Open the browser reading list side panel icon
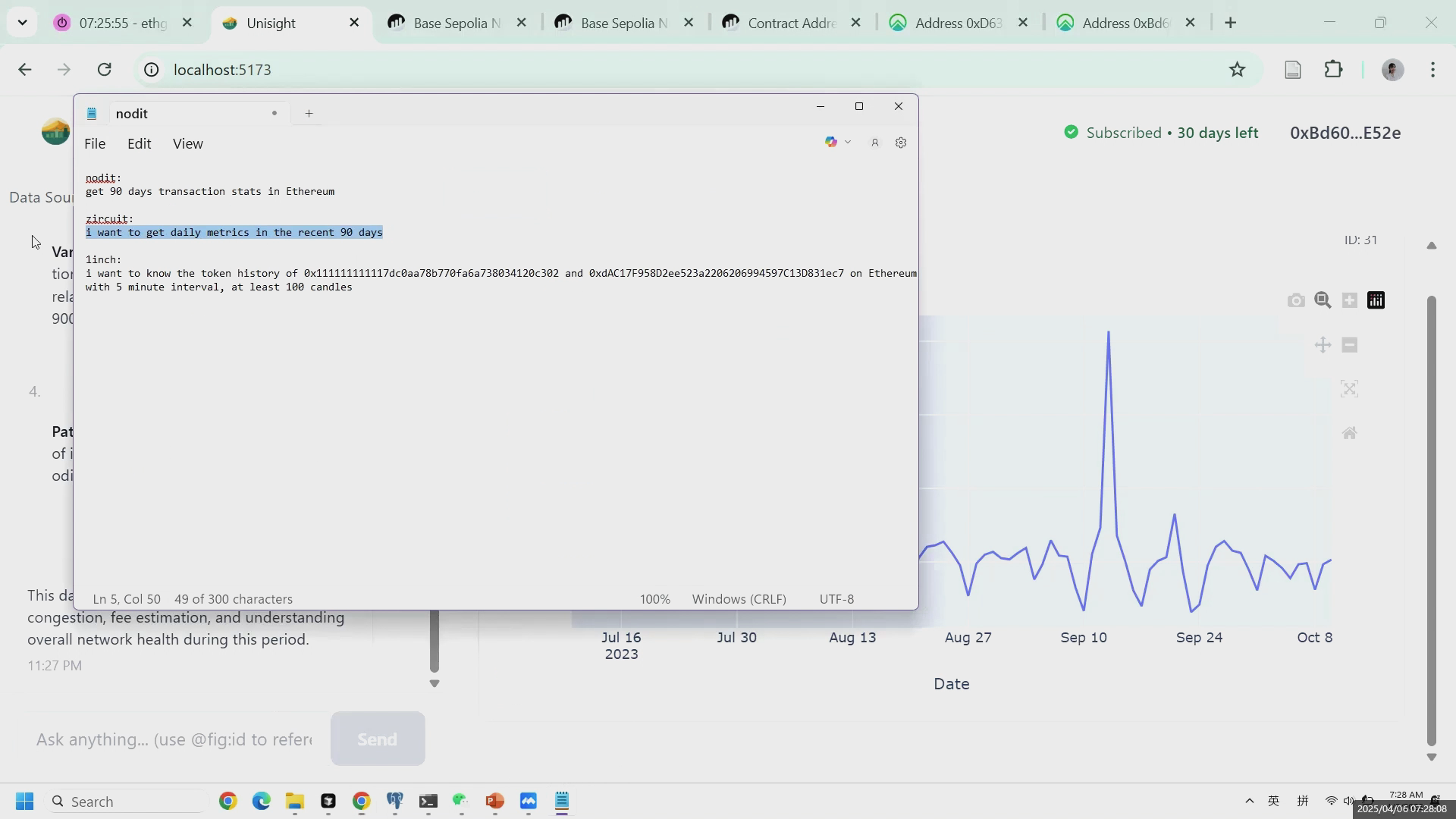 [x=1293, y=70]
